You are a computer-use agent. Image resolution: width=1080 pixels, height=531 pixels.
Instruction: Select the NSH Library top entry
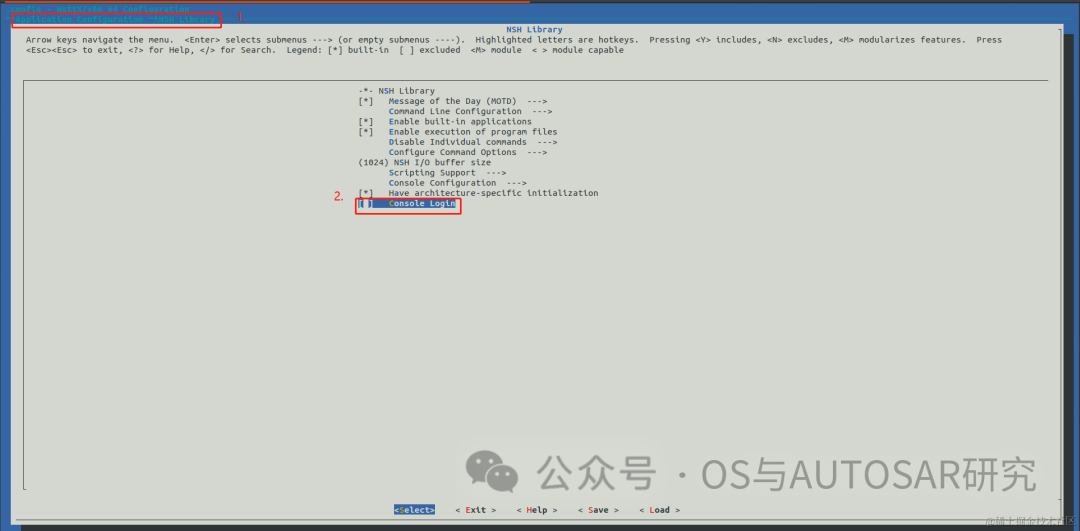pyautogui.click(x=397, y=91)
